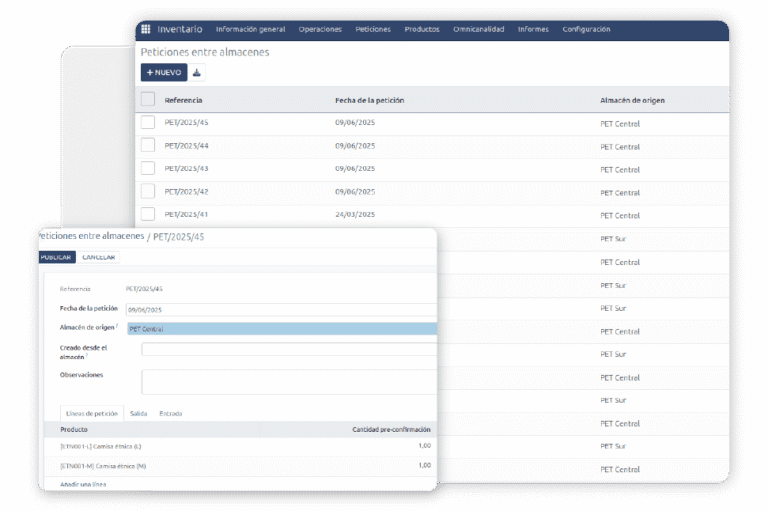Click the PUBLICAR button
This screenshot has width=768, height=511.
pos(57,257)
